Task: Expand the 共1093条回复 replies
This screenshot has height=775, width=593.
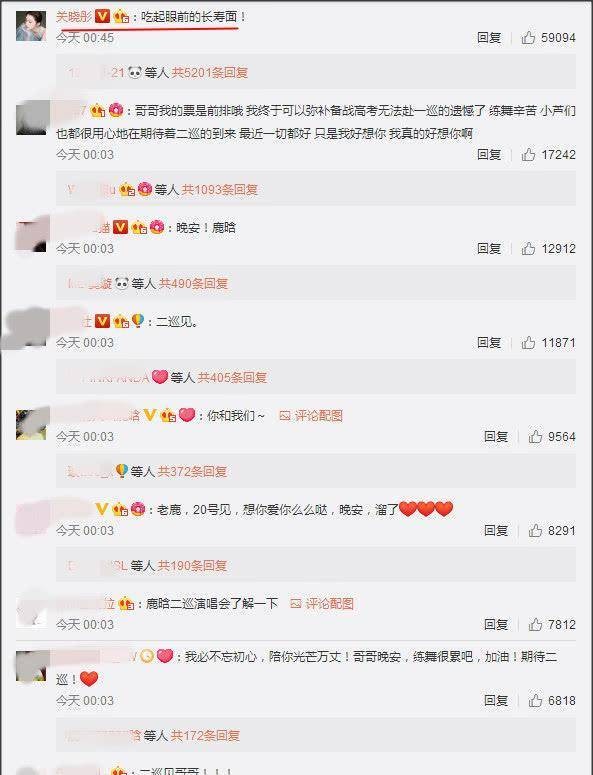Action: tap(219, 190)
